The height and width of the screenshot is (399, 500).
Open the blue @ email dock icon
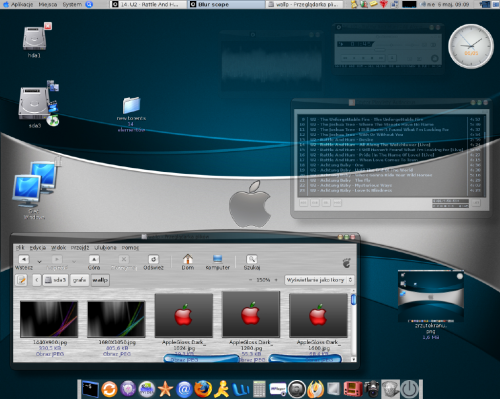(x=184, y=389)
